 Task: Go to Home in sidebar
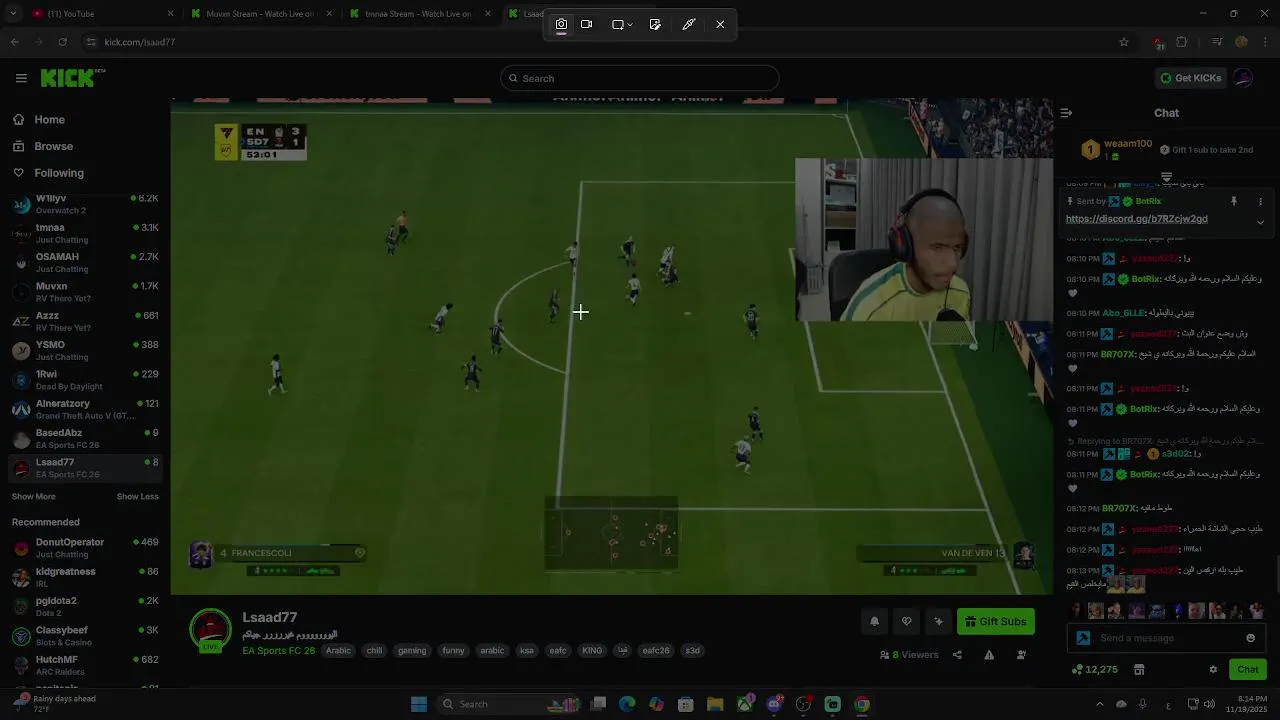point(49,119)
